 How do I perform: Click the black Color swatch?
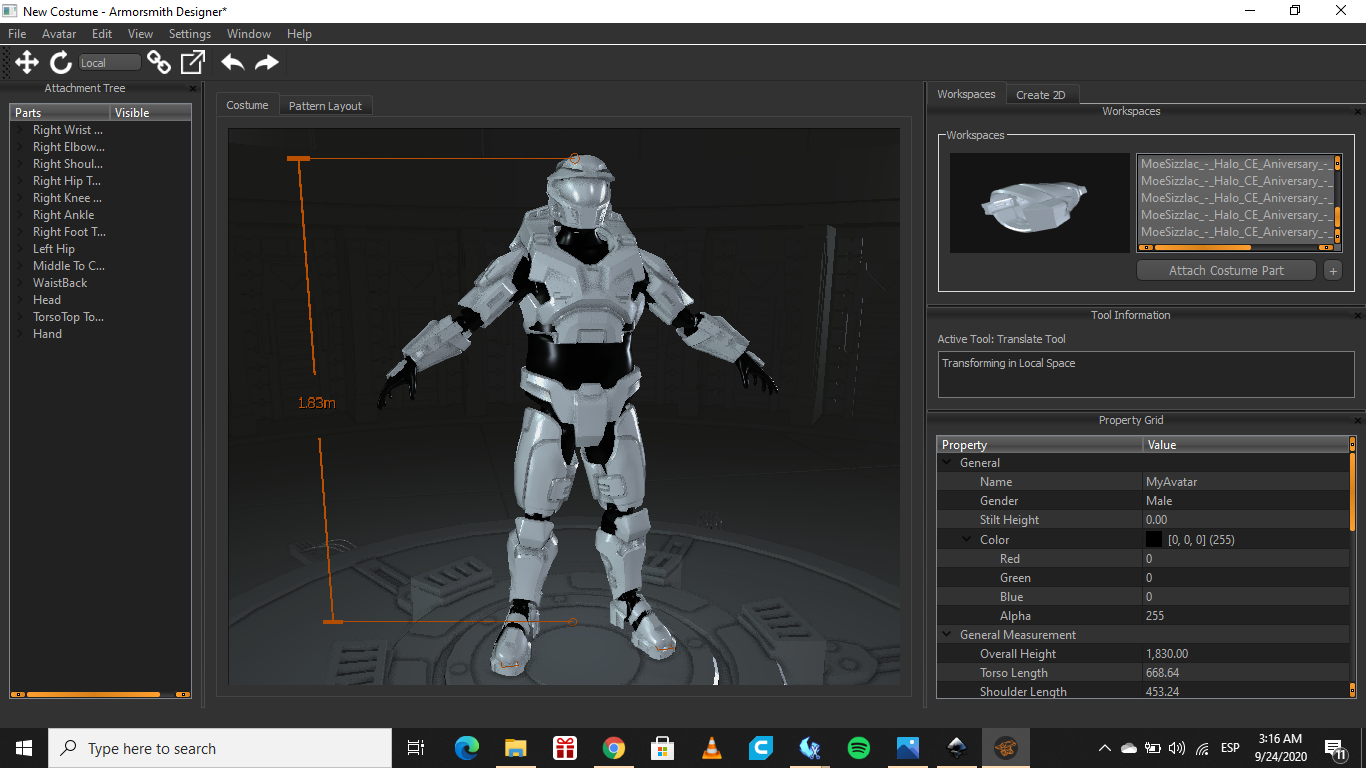click(x=1154, y=540)
